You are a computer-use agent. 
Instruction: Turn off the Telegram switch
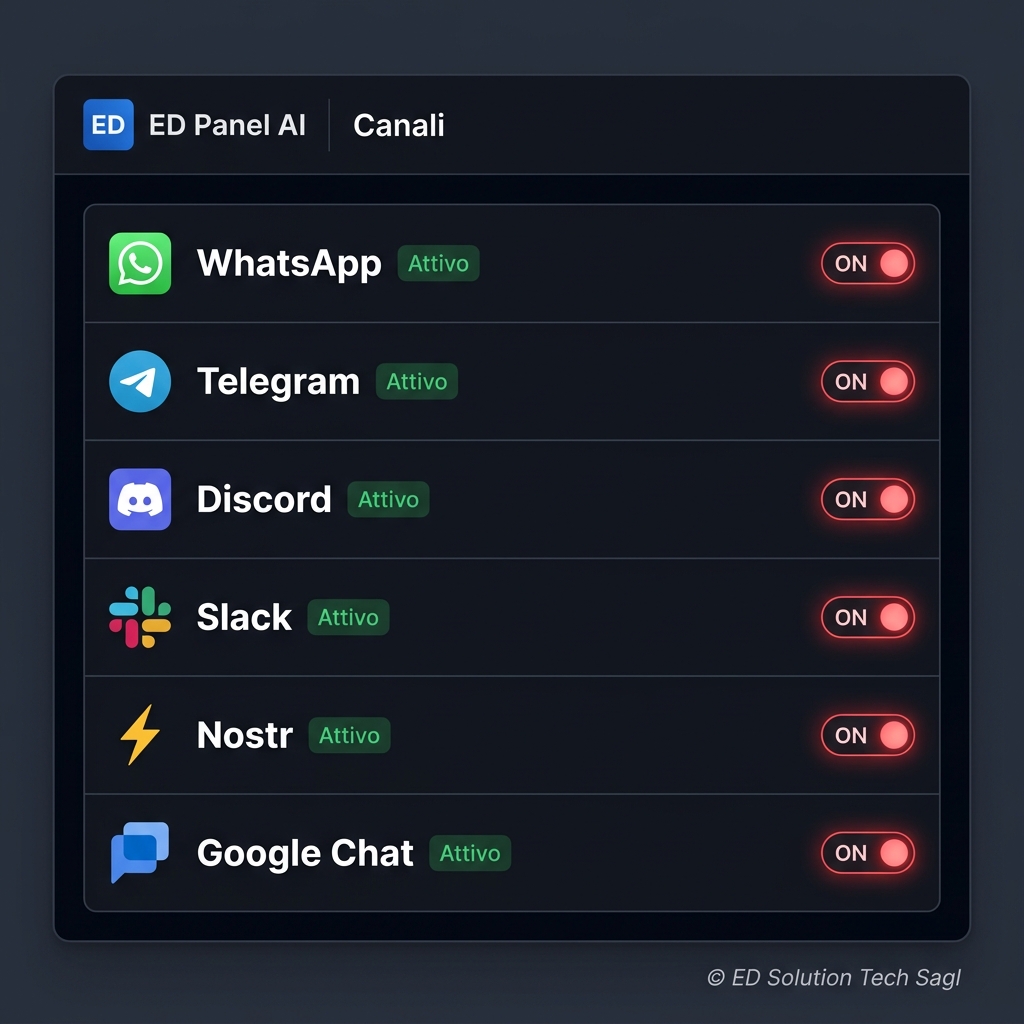[x=868, y=381]
